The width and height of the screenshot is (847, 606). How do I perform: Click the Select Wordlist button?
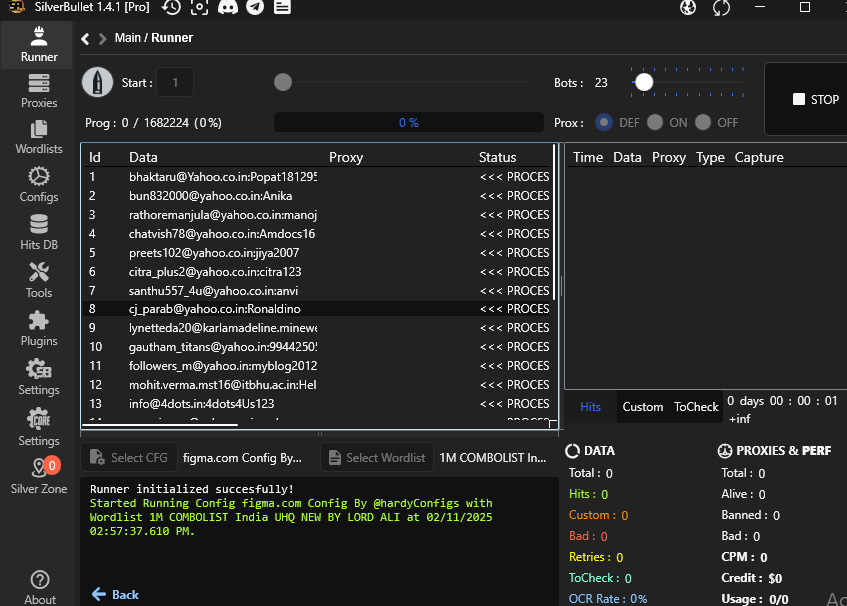(375, 457)
